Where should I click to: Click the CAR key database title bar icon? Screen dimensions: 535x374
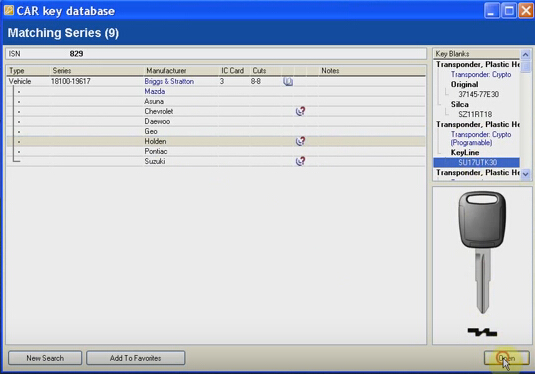click(9, 11)
